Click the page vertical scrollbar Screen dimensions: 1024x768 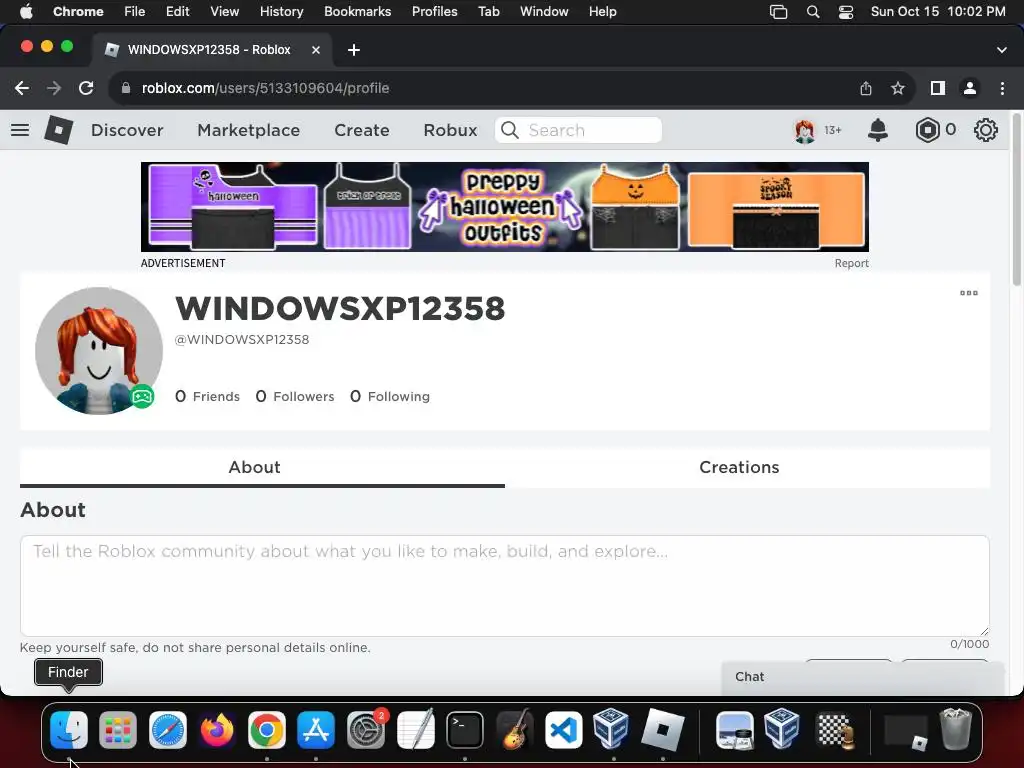[x=1016, y=200]
